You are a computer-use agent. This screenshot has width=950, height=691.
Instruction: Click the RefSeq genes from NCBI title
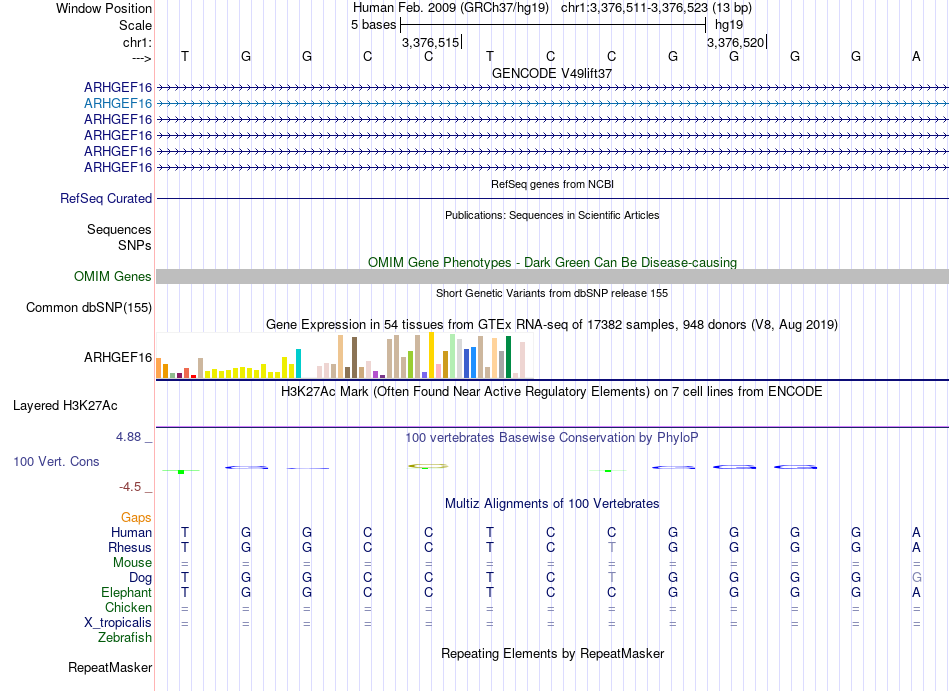click(552, 184)
